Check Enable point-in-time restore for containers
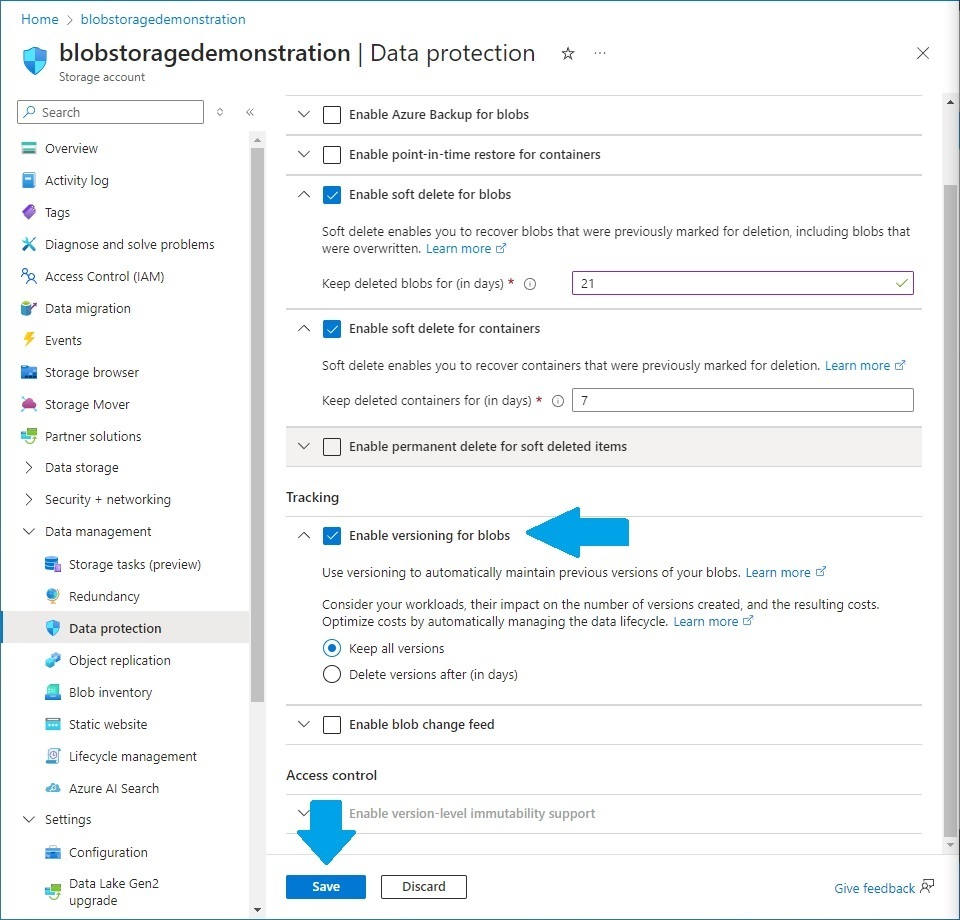The height and width of the screenshot is (920, 960). 332,154
